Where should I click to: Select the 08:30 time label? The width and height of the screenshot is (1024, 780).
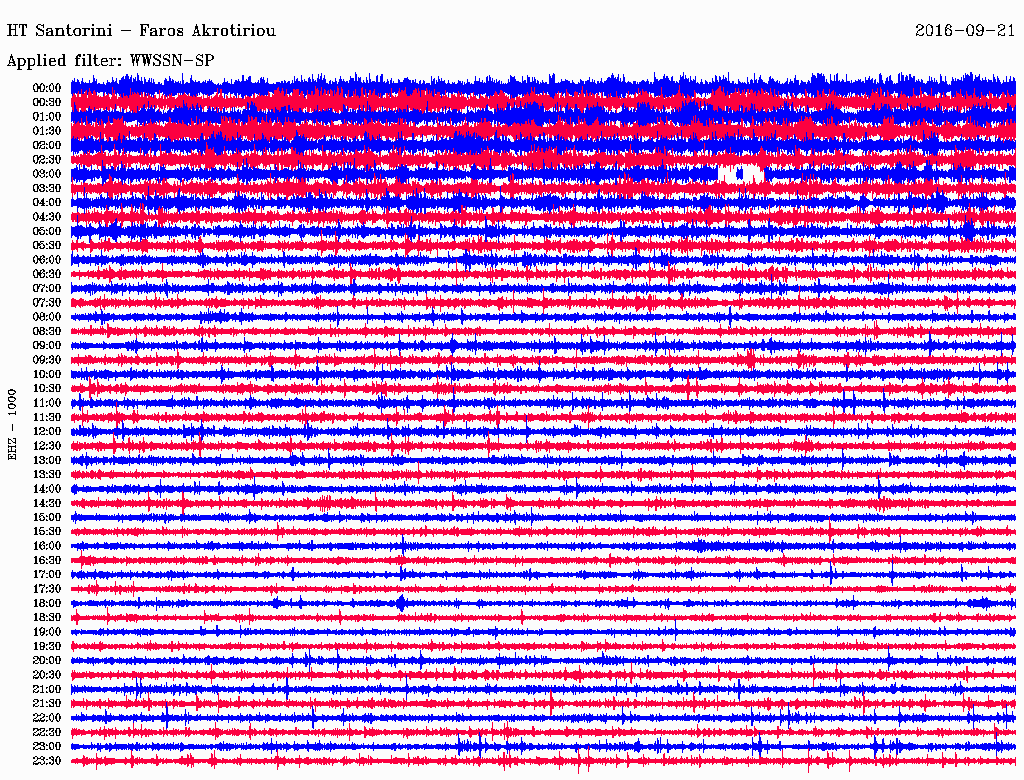46,331
